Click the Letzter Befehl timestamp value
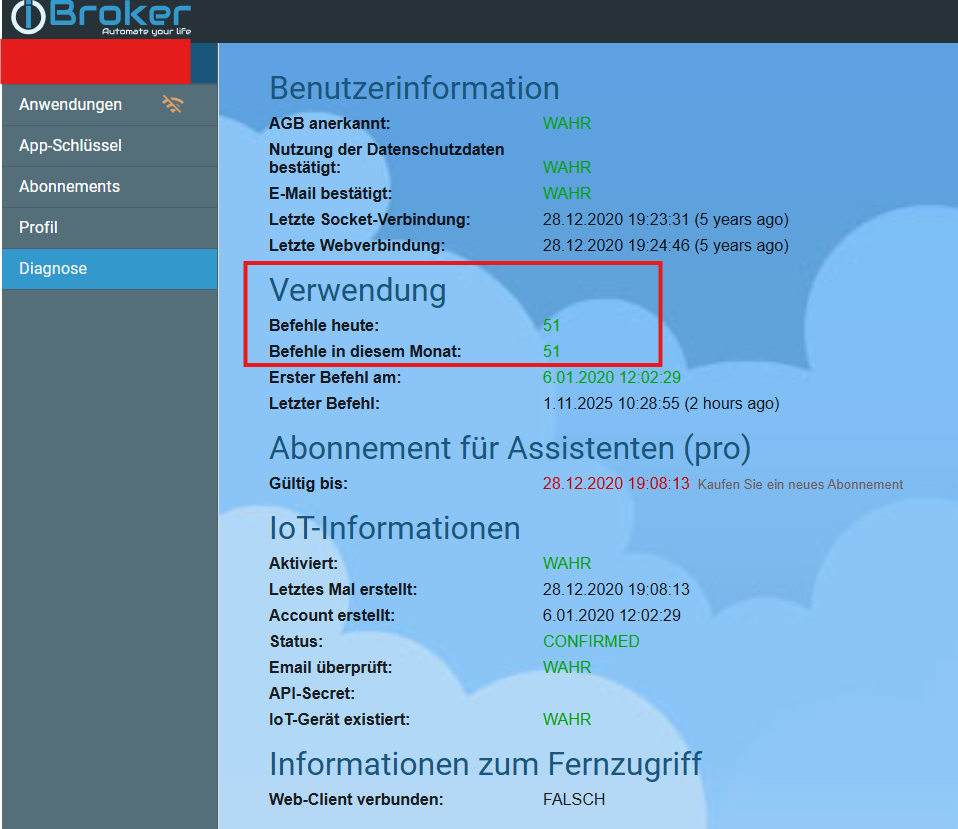Screen dimensions: 958x829 pos(661,404)
